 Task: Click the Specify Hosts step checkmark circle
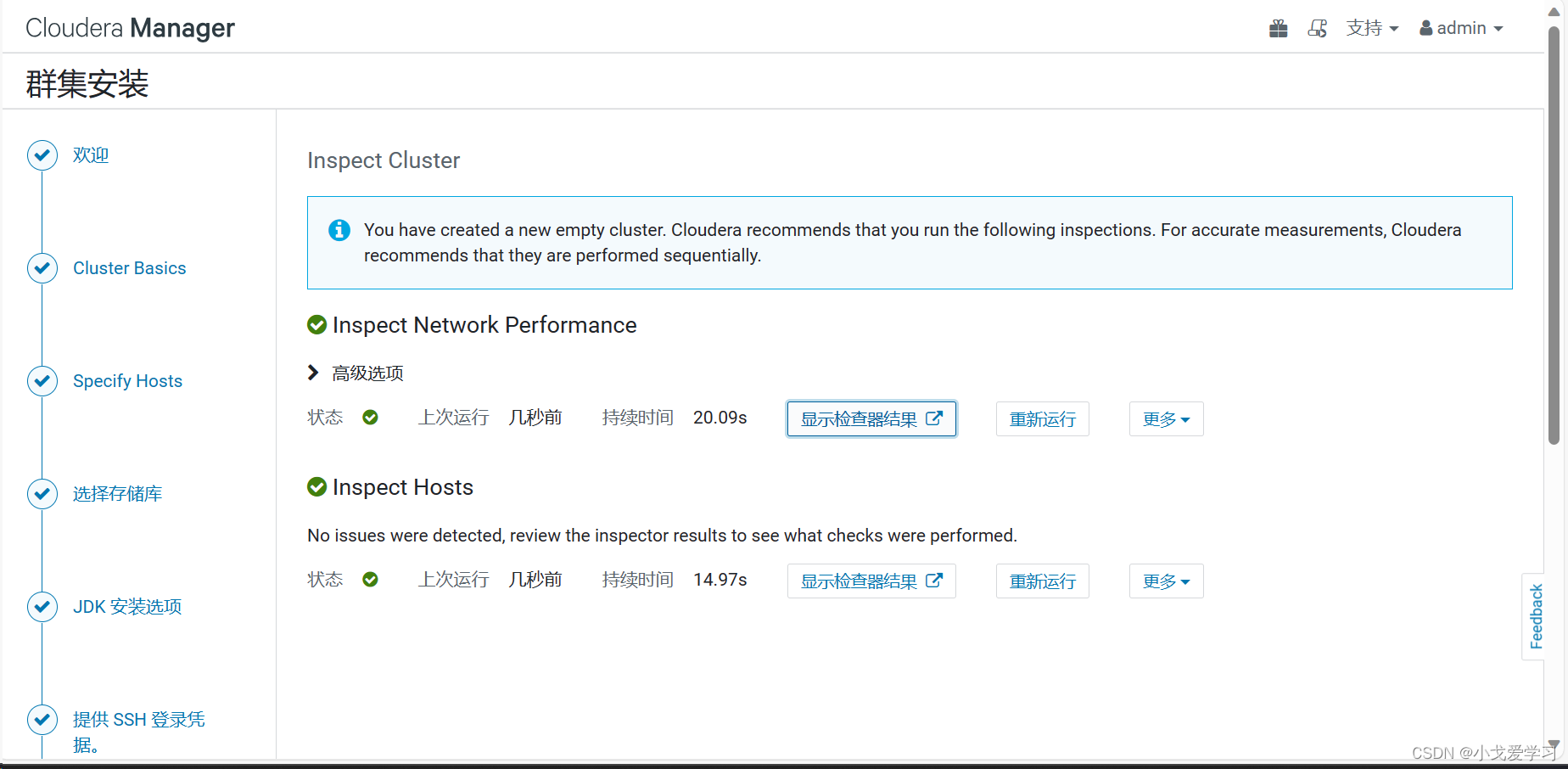[x=42, y=381]
